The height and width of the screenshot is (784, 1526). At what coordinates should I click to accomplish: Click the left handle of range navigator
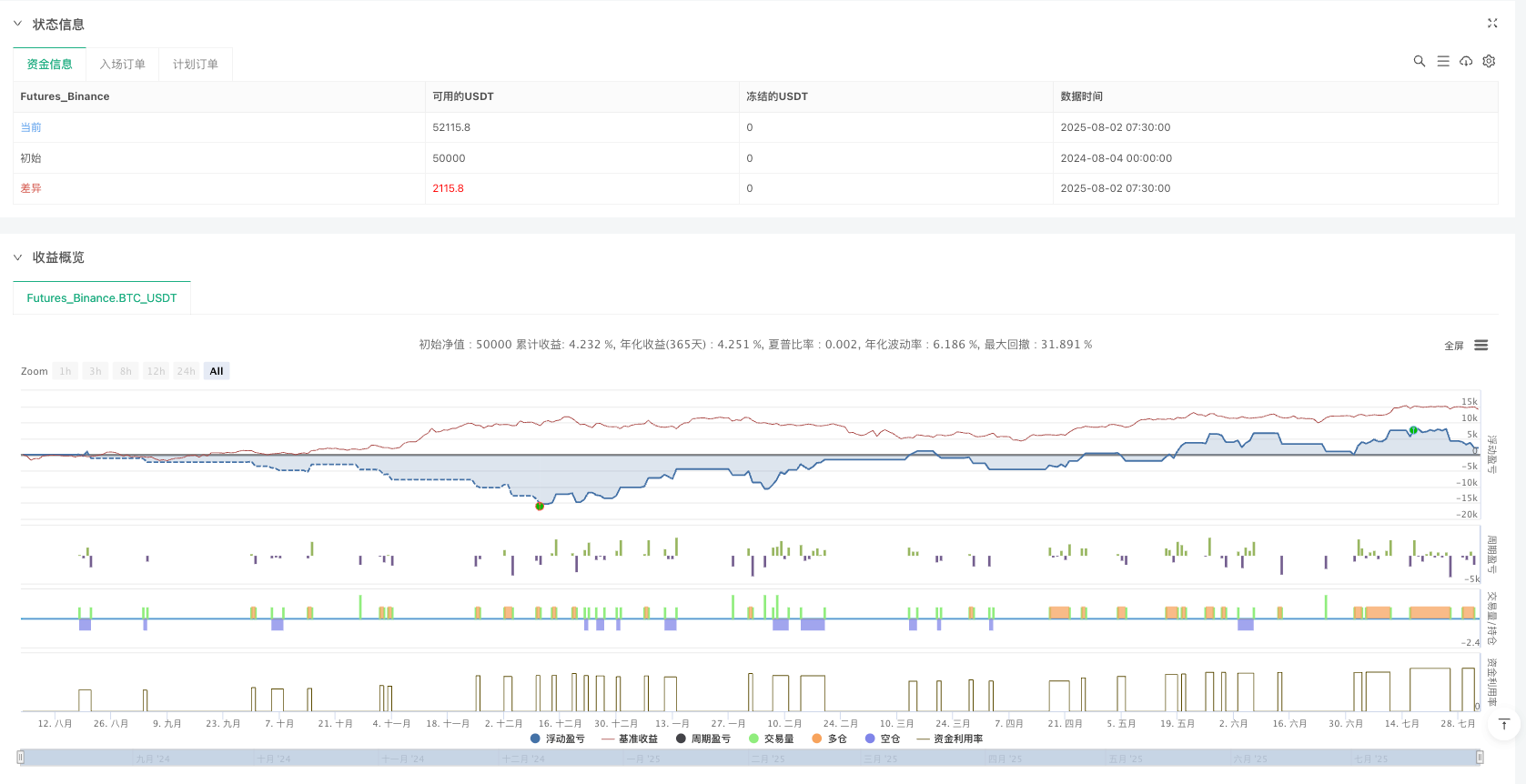(x=21, y=757)
